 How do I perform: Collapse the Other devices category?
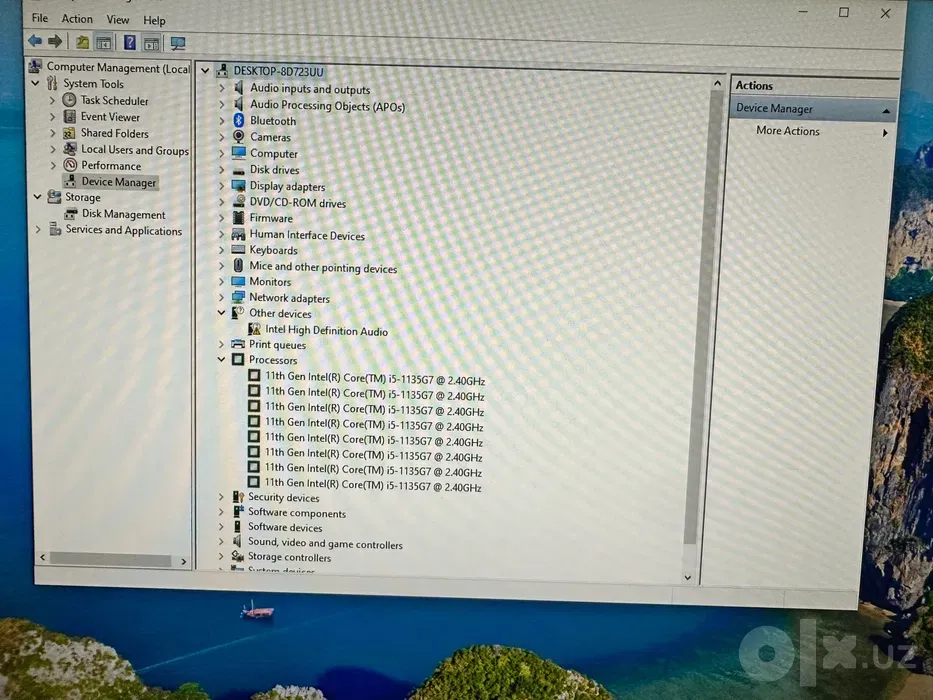221,312
